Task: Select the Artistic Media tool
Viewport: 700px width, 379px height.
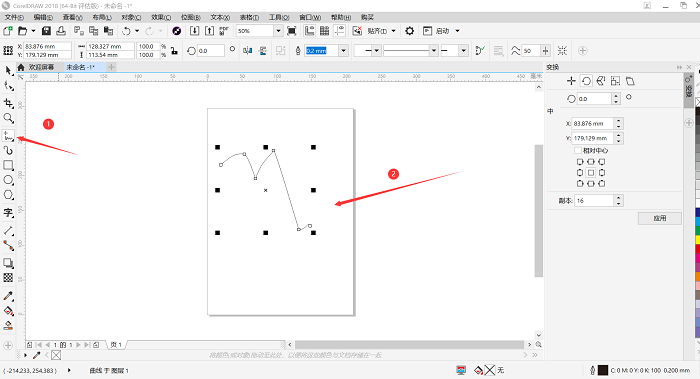Action: [8, 151]
